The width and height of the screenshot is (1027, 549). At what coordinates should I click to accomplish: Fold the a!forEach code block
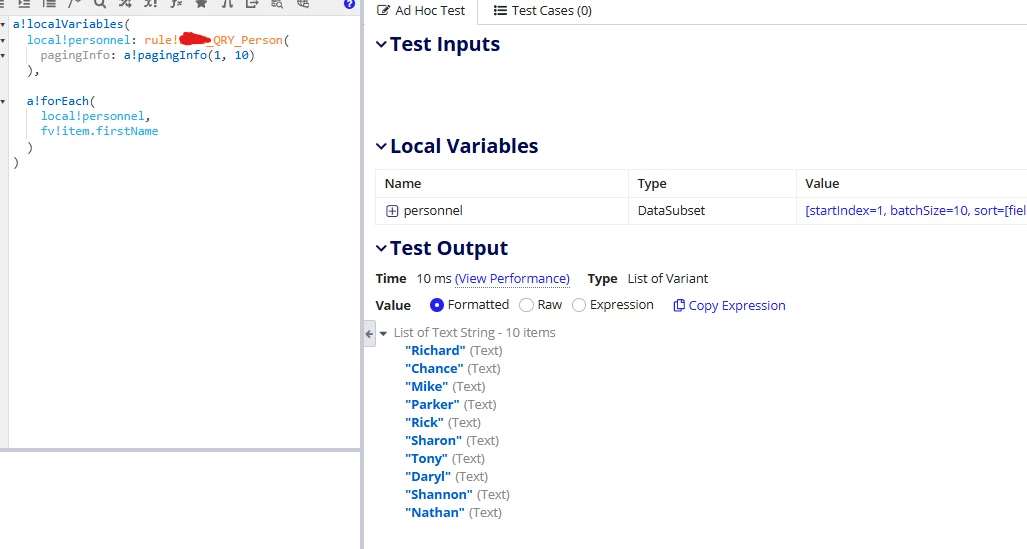coord(3,102)
